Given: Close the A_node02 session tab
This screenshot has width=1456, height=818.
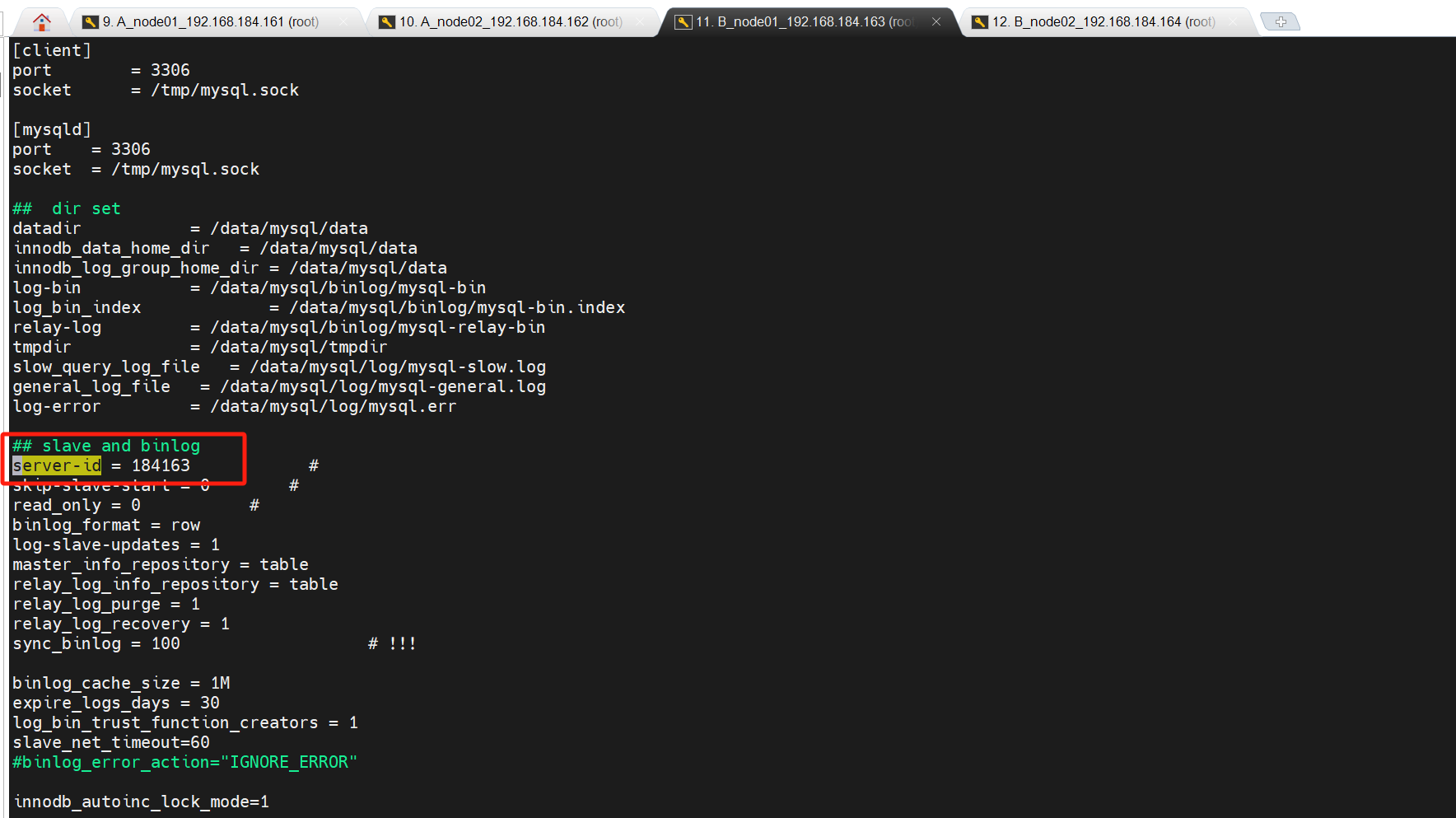Looking at the screenshot, I should click(640, 22).
